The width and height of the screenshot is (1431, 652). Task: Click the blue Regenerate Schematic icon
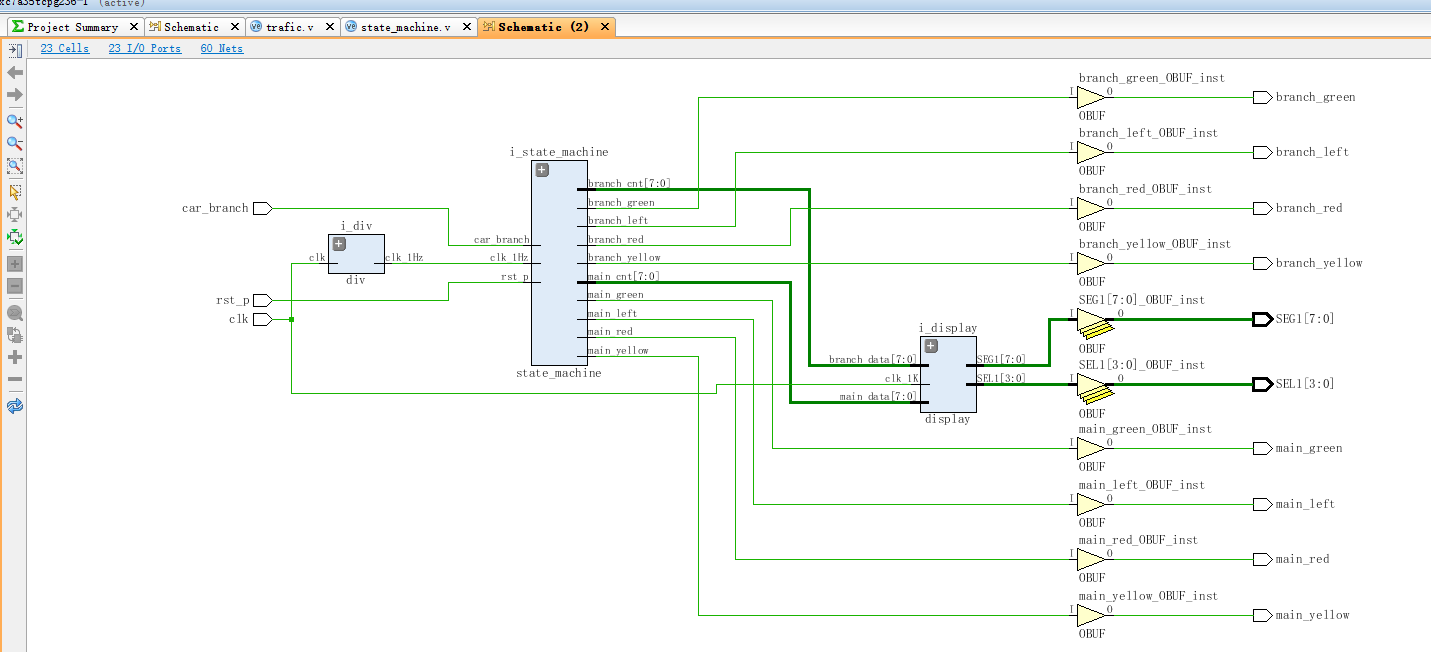coord(15,406)
